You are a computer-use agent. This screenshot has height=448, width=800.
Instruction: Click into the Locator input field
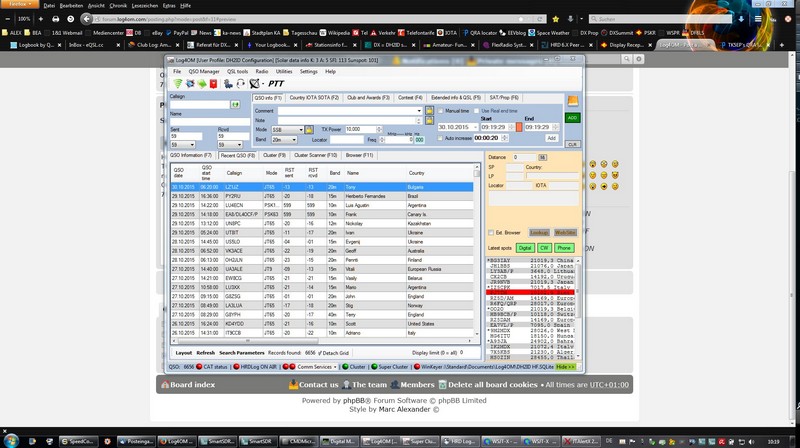pyautogui.click(x=346, y=140)
